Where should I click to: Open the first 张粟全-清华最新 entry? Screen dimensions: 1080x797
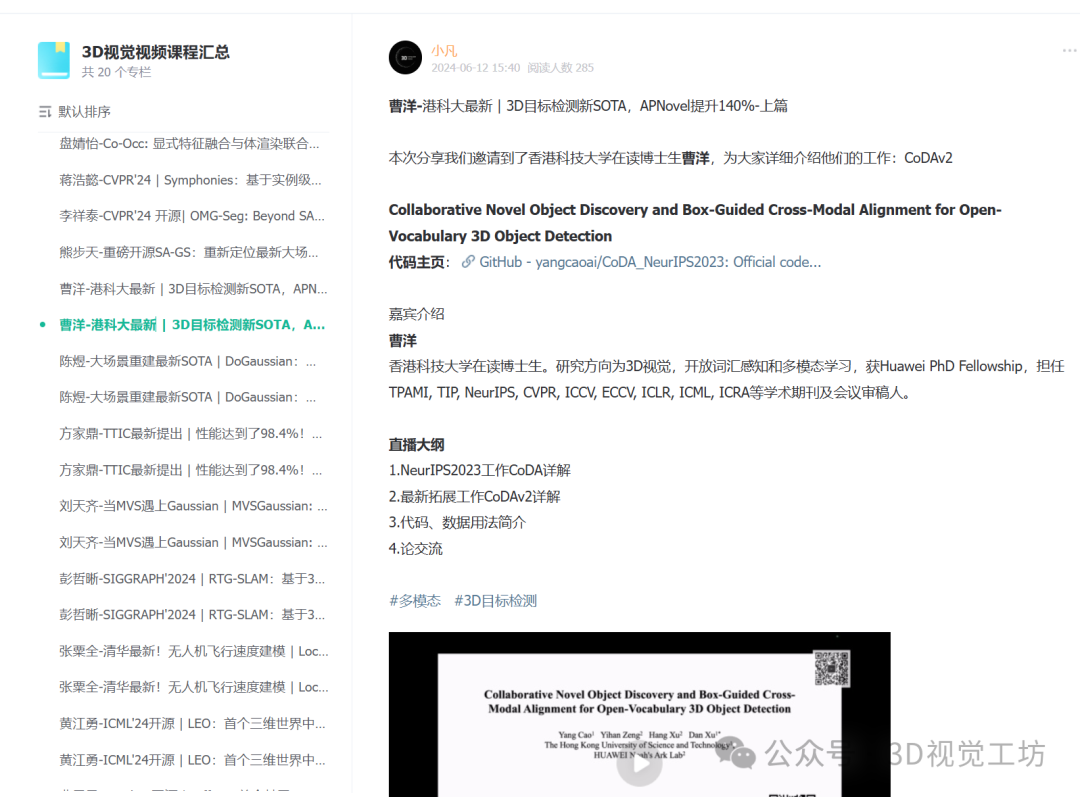[194, 651]
